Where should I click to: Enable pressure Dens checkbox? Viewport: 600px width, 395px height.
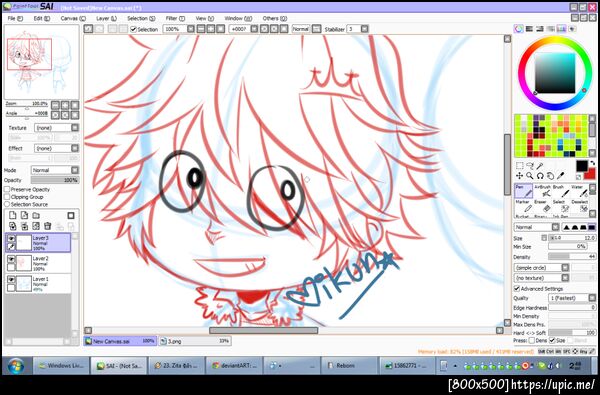click(x=532, y=340)
